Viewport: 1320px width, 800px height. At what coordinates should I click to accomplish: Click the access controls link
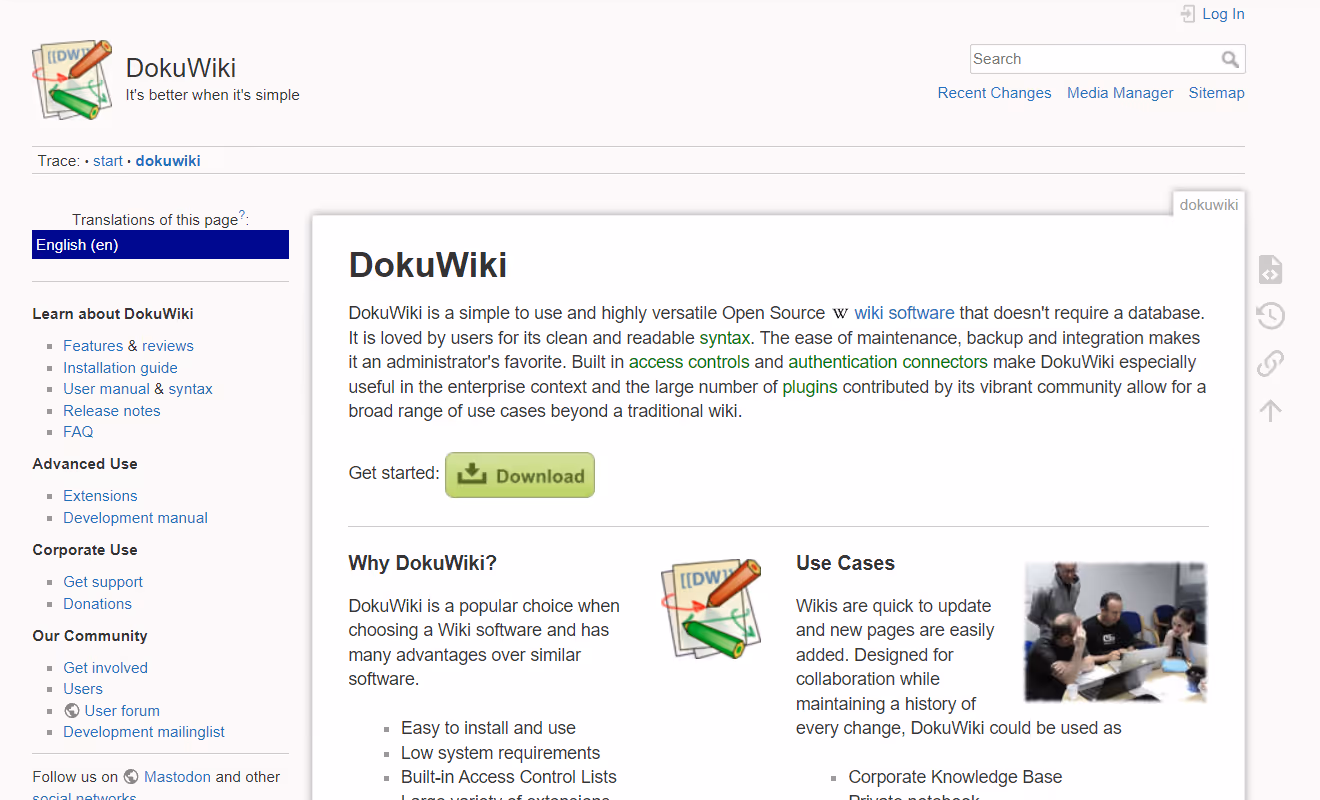click(x=689, y=362)
